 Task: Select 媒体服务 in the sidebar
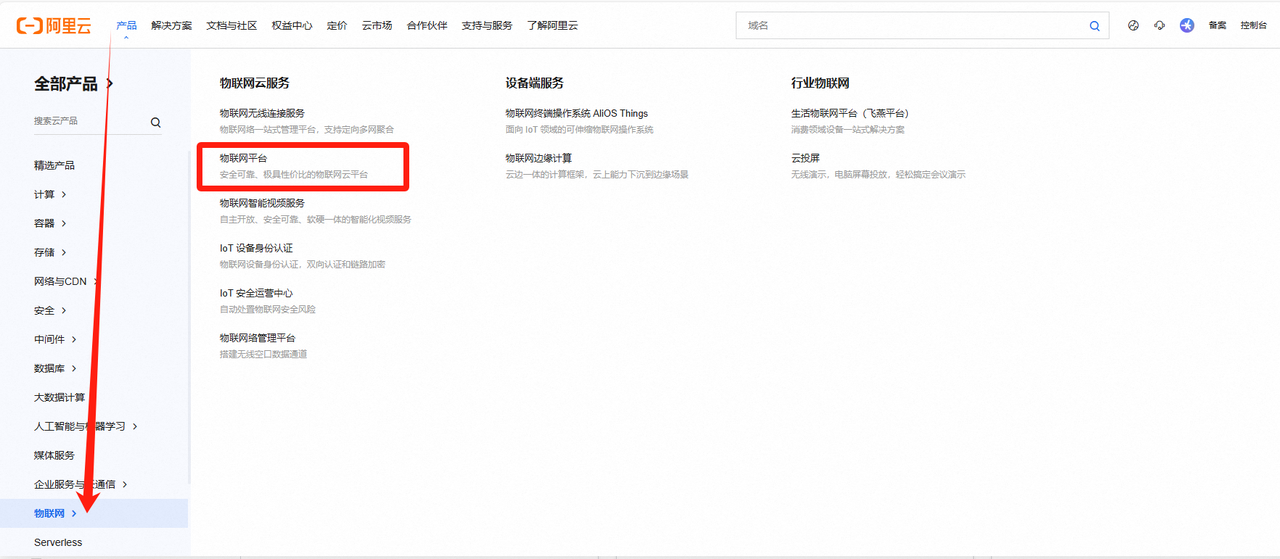click(54, 455)
